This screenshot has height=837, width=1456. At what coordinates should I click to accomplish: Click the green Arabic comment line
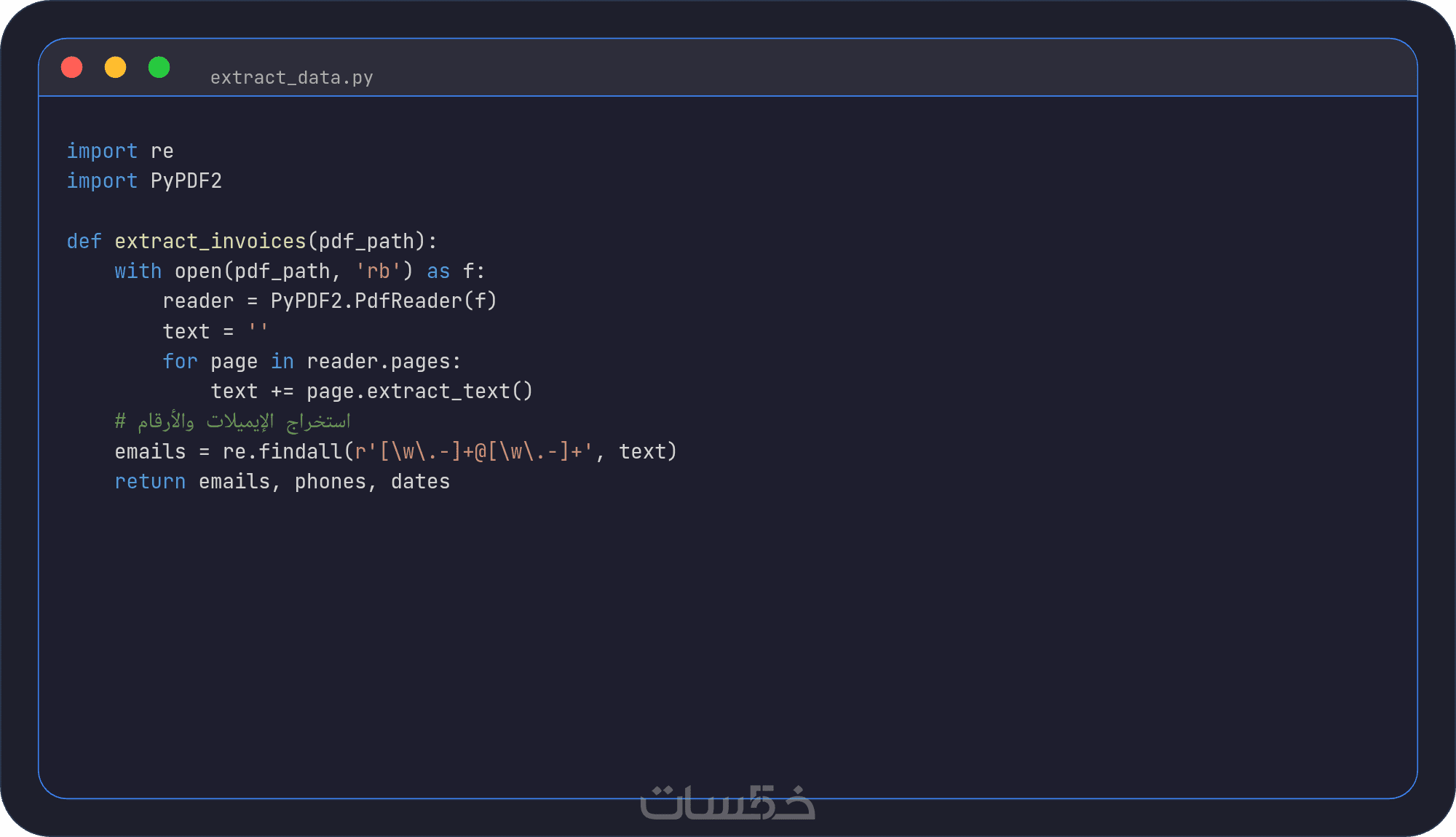pos(233,421)
